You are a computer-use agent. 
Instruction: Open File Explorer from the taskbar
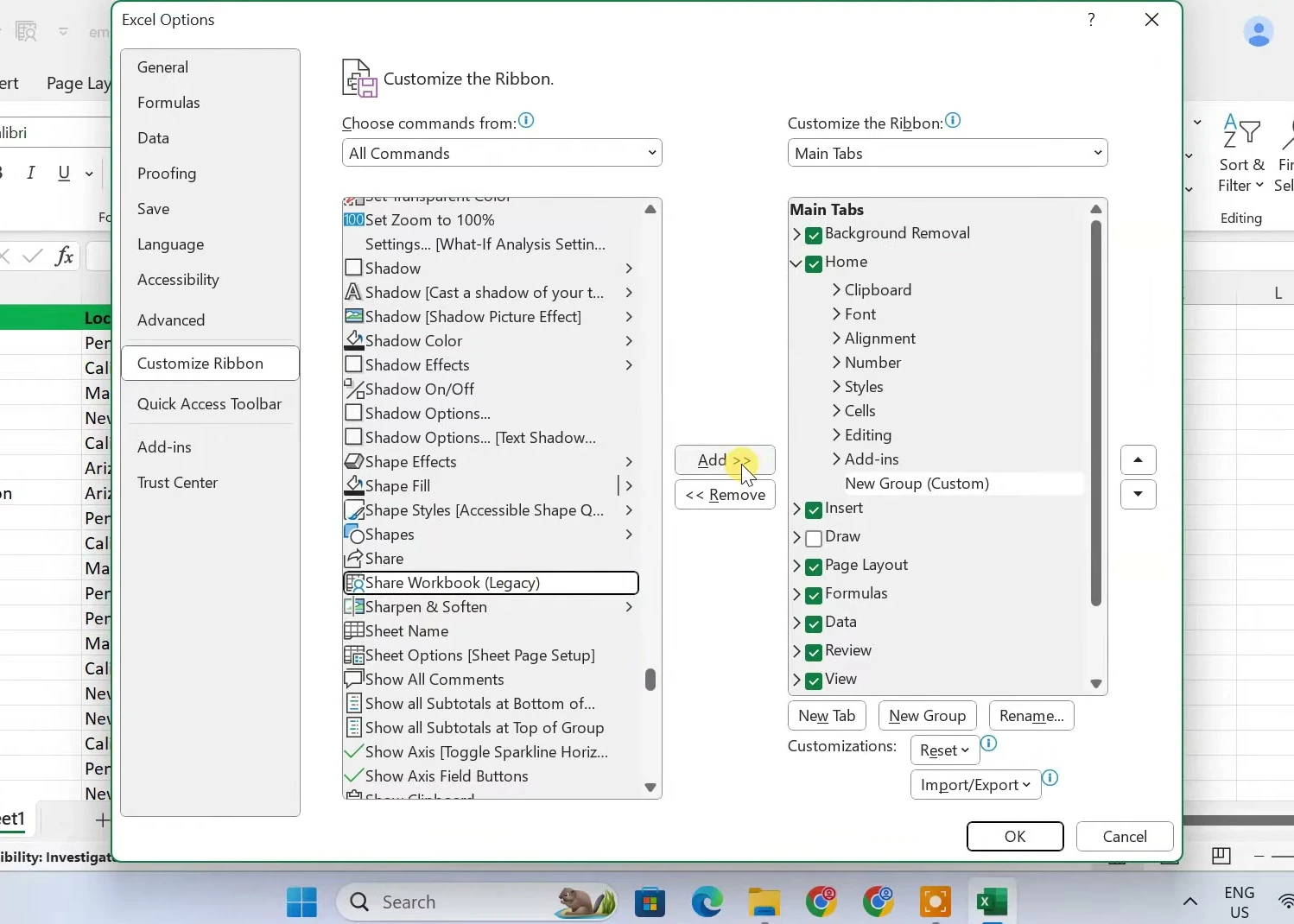click(x=764, y=902)
